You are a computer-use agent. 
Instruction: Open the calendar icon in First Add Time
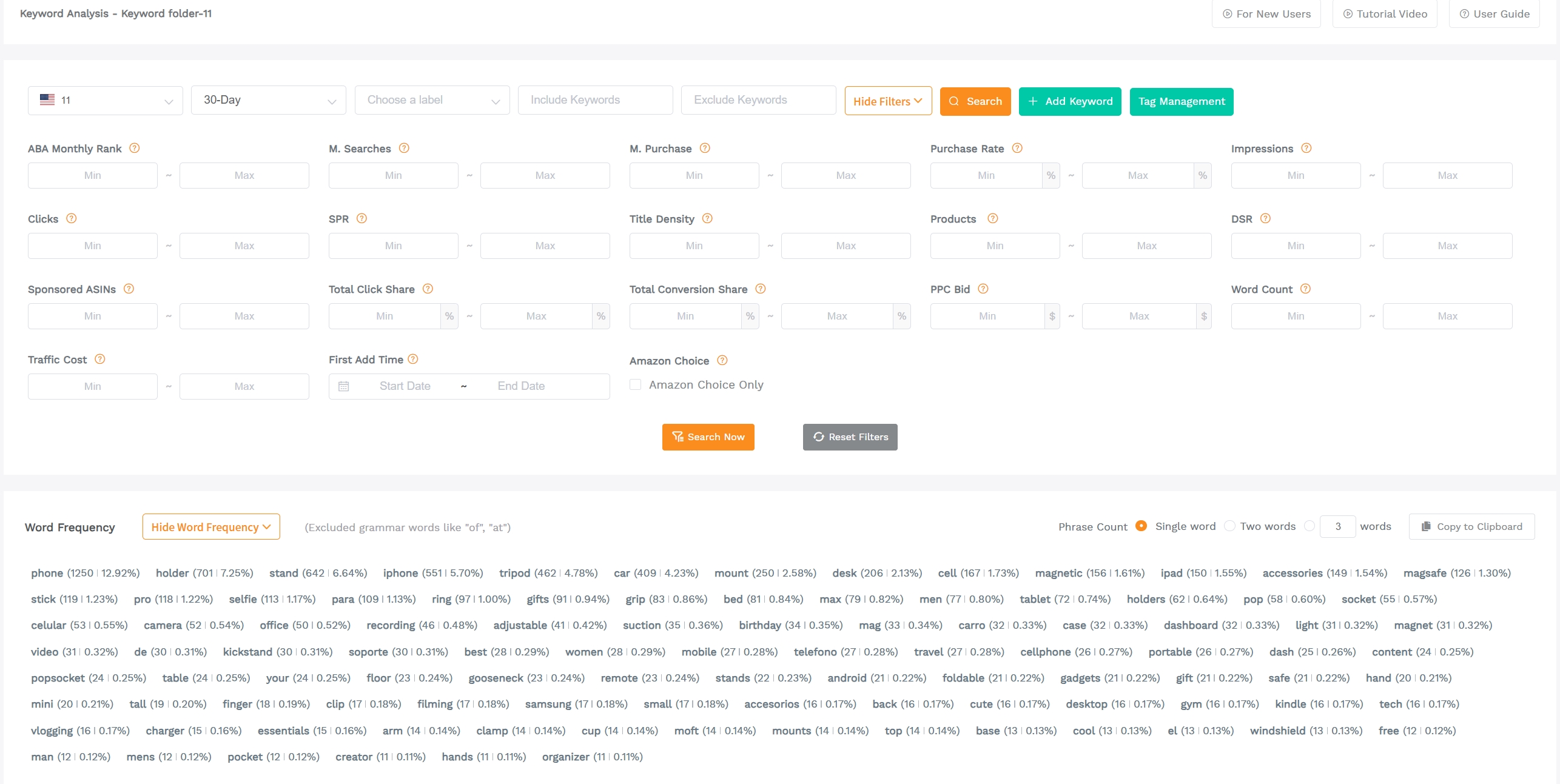[x=343, y=386]
